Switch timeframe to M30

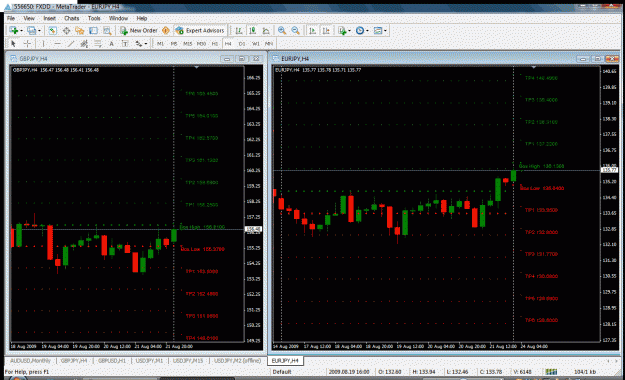point(201,43)
